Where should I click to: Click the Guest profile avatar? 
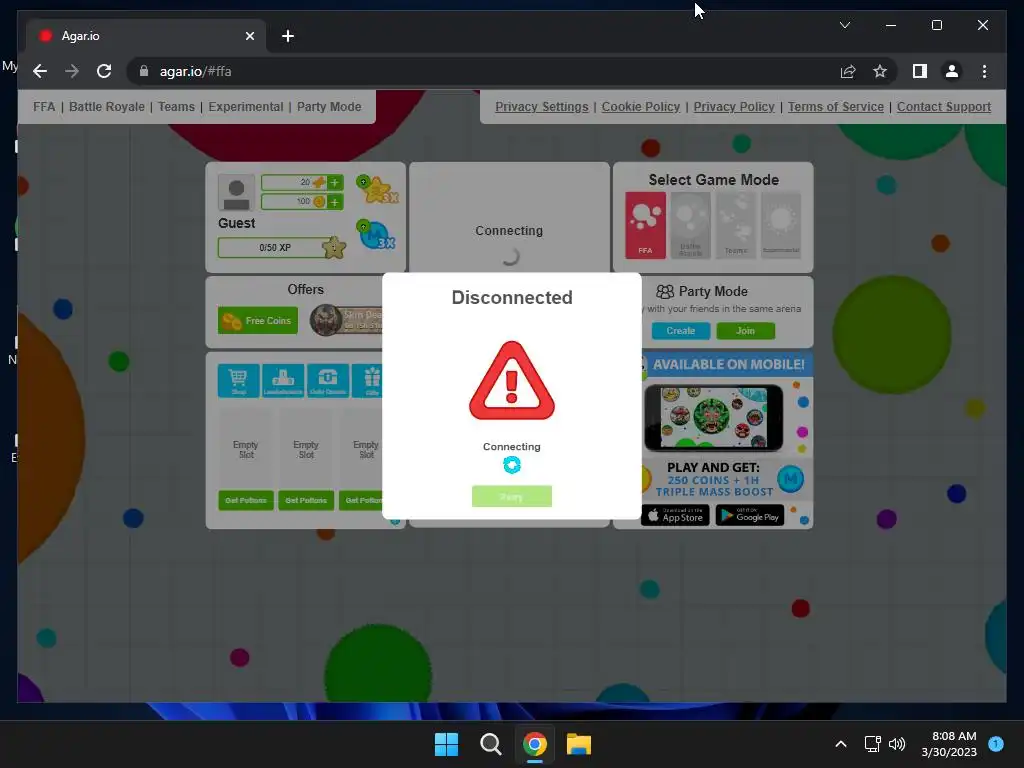point(236,193)
